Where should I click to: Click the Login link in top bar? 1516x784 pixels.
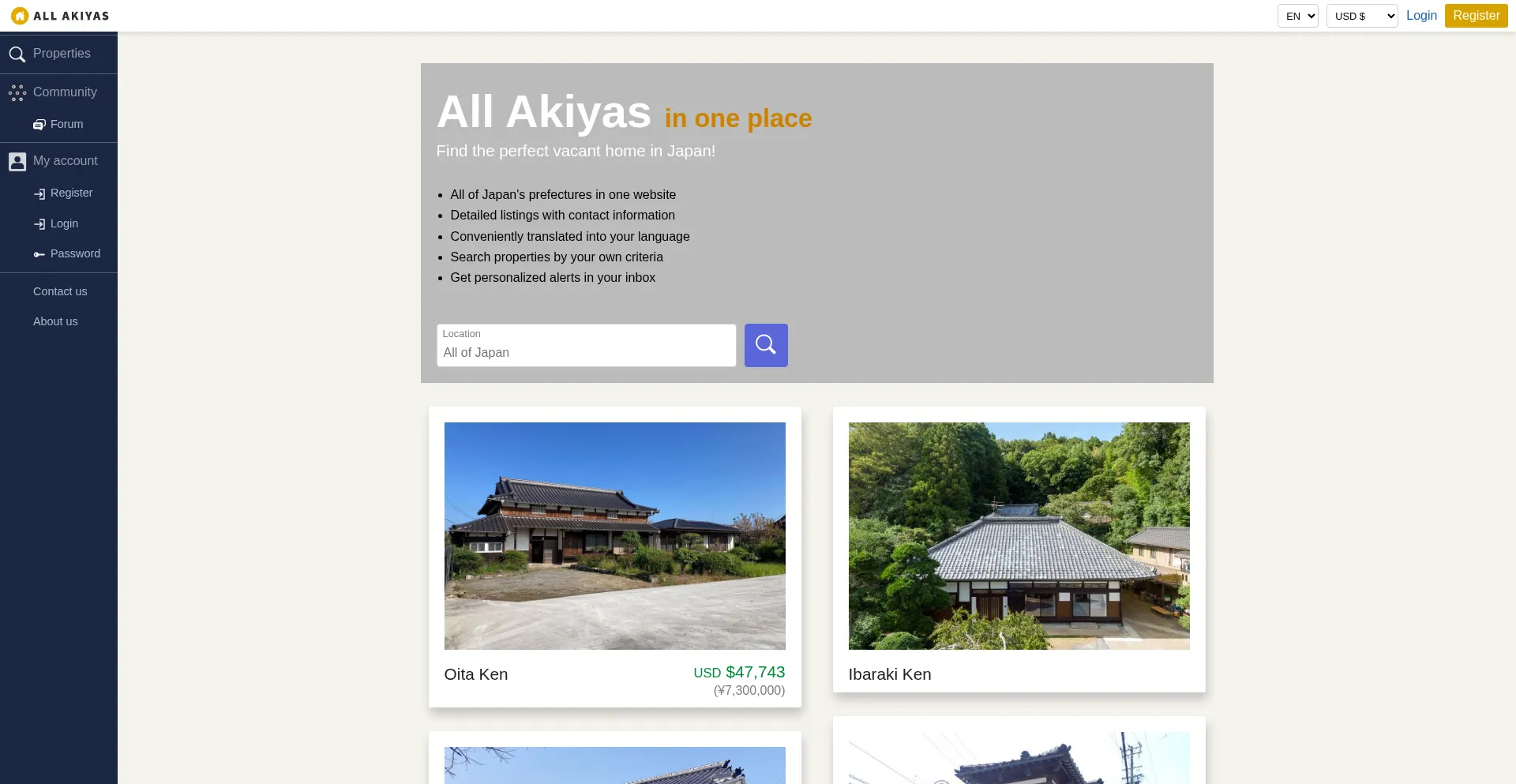[x=1421, y=16]
